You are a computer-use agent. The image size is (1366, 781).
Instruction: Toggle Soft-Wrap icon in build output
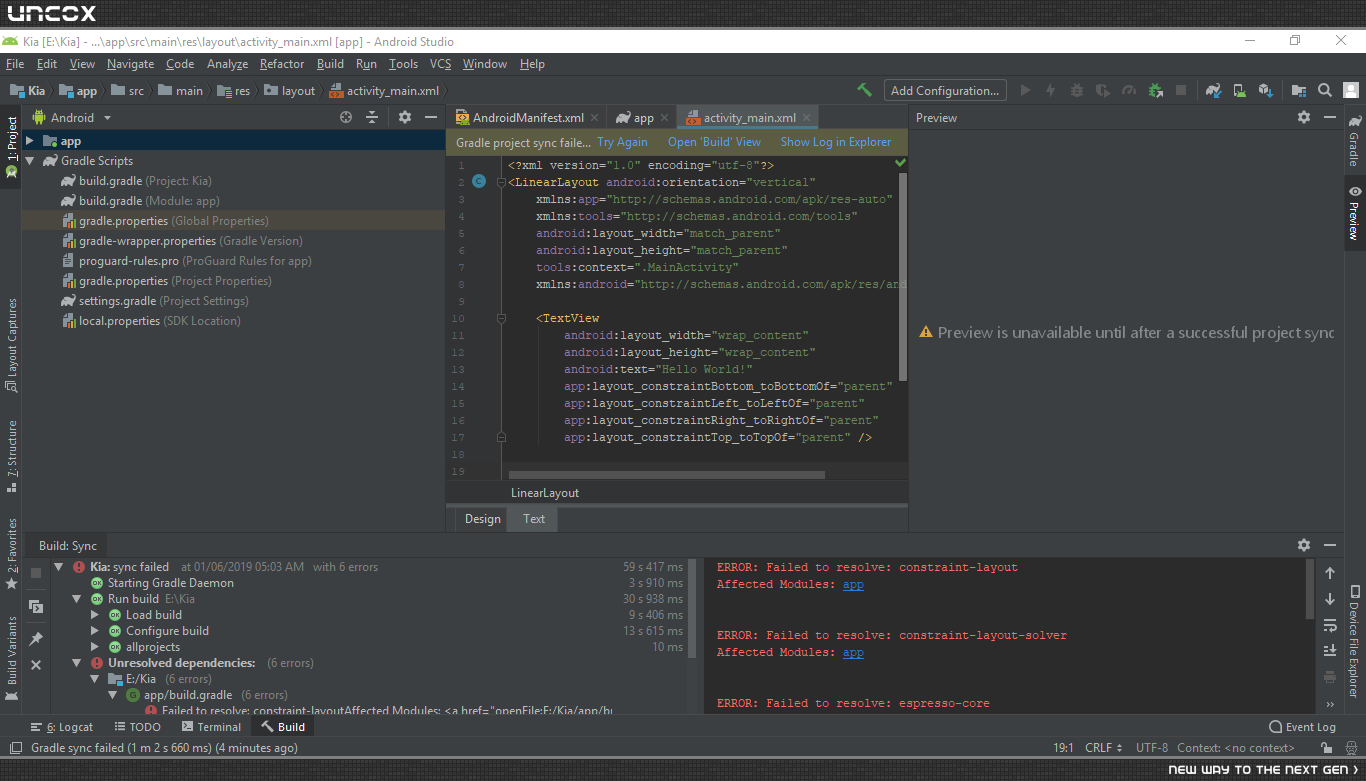tap(1330, 625)
